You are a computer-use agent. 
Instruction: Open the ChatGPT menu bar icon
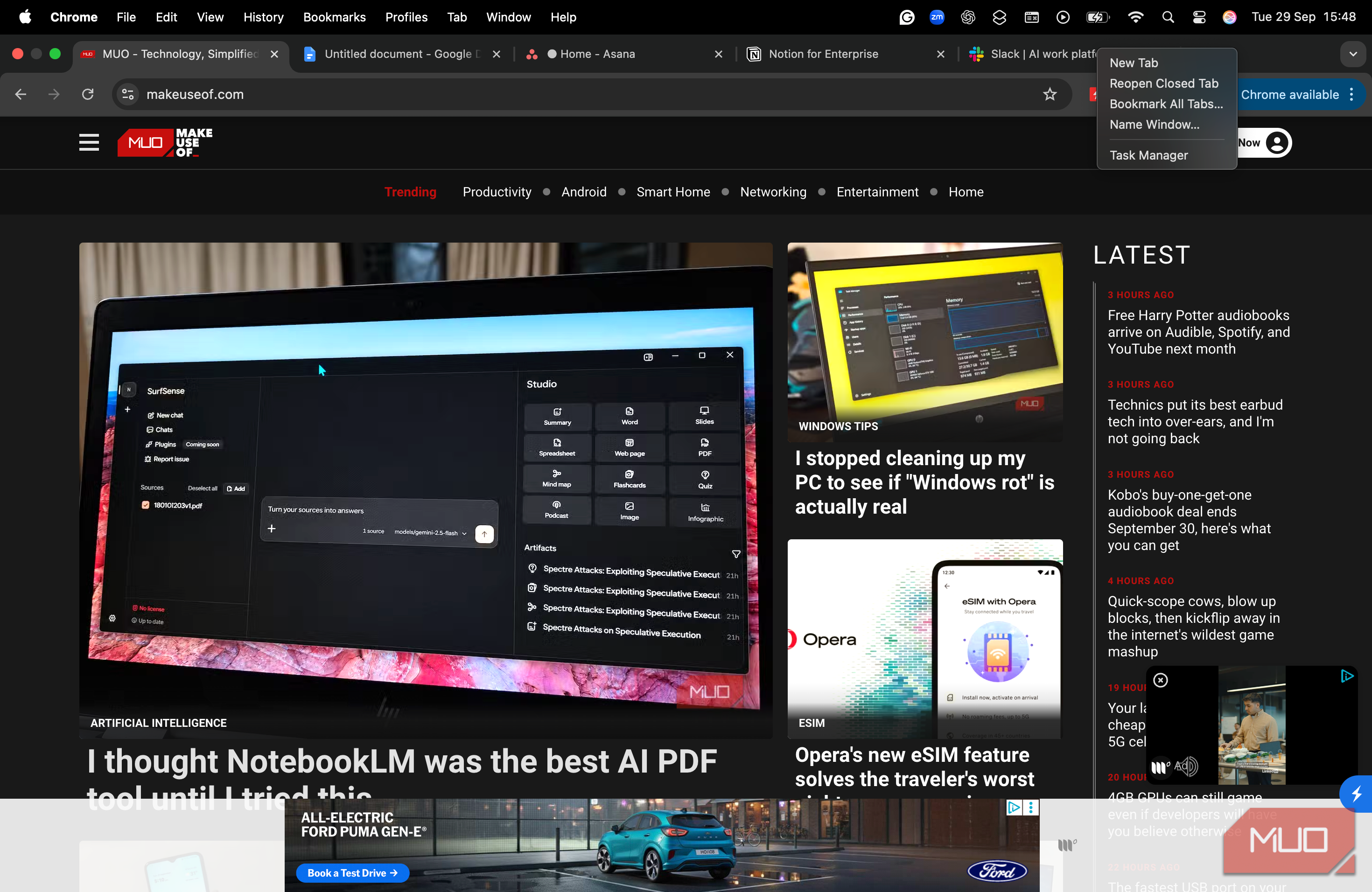coord(968,17)
